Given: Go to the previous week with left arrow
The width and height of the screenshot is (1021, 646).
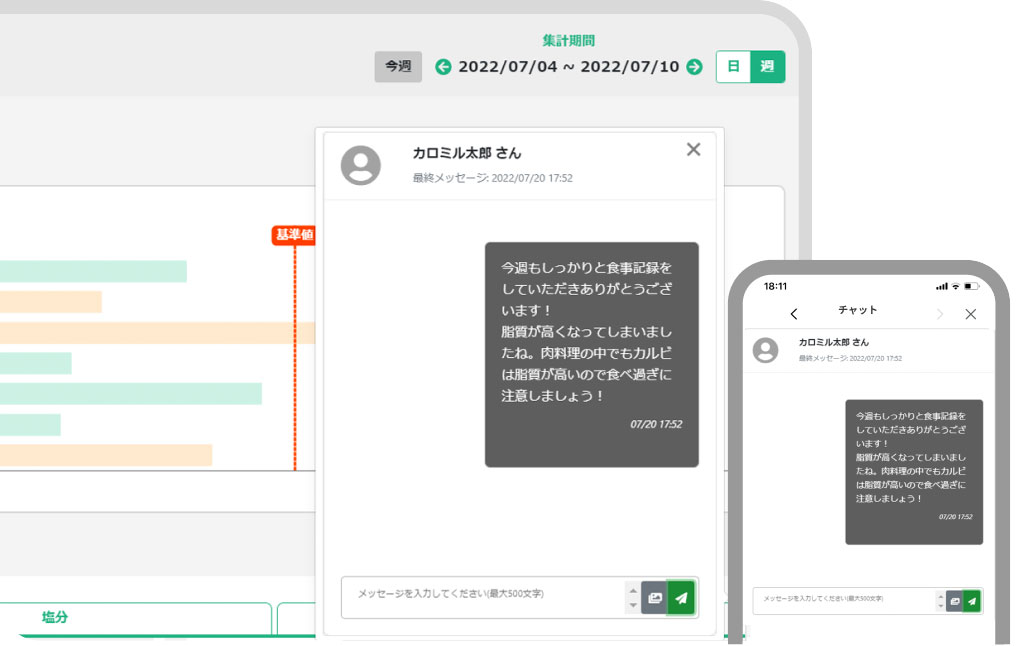Looking at the screenshot, I should pyautogui.click(x=443, y=67).
